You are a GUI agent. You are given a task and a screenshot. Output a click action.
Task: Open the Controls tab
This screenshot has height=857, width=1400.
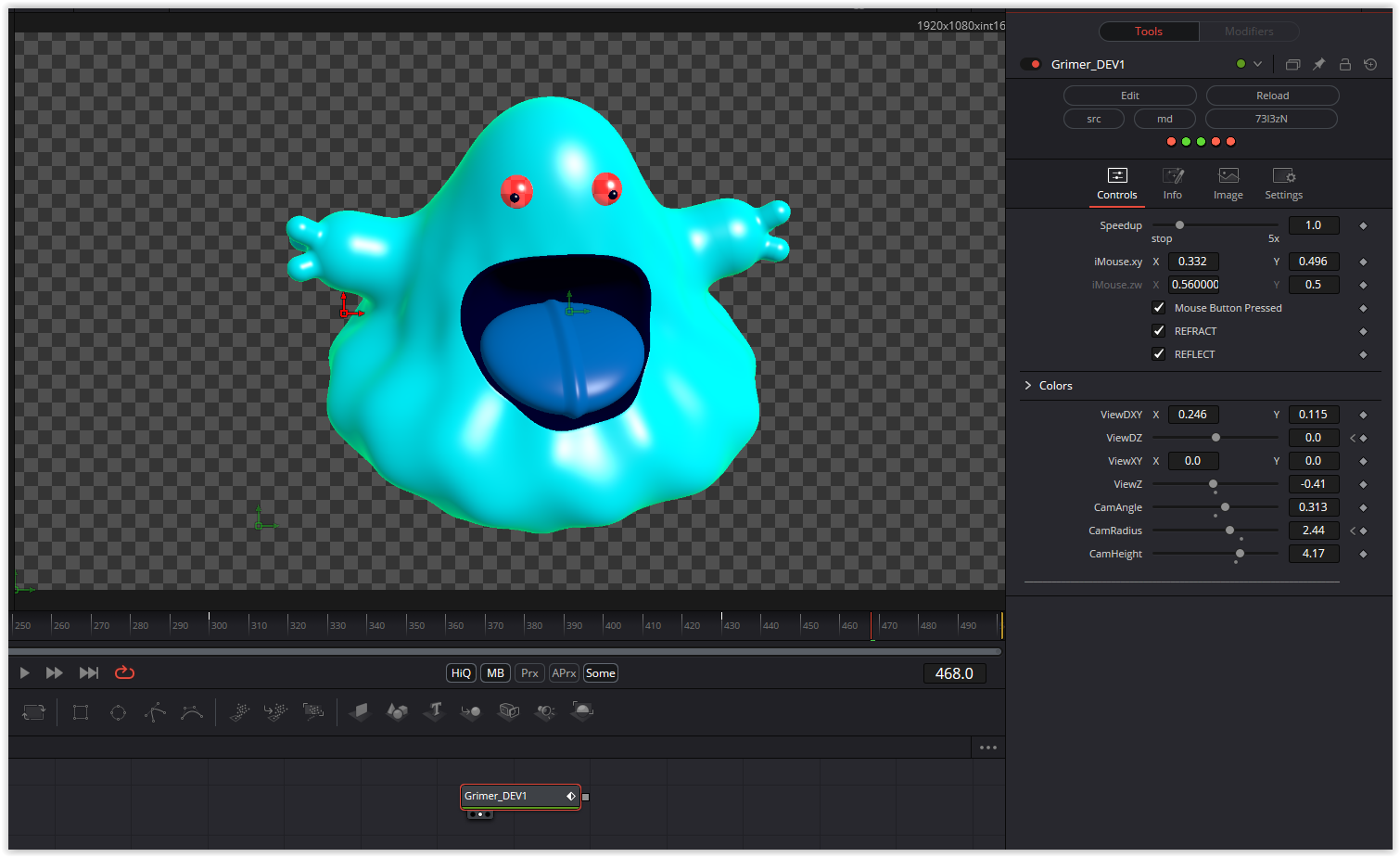pyautogui.click(x=1117, y=185)
